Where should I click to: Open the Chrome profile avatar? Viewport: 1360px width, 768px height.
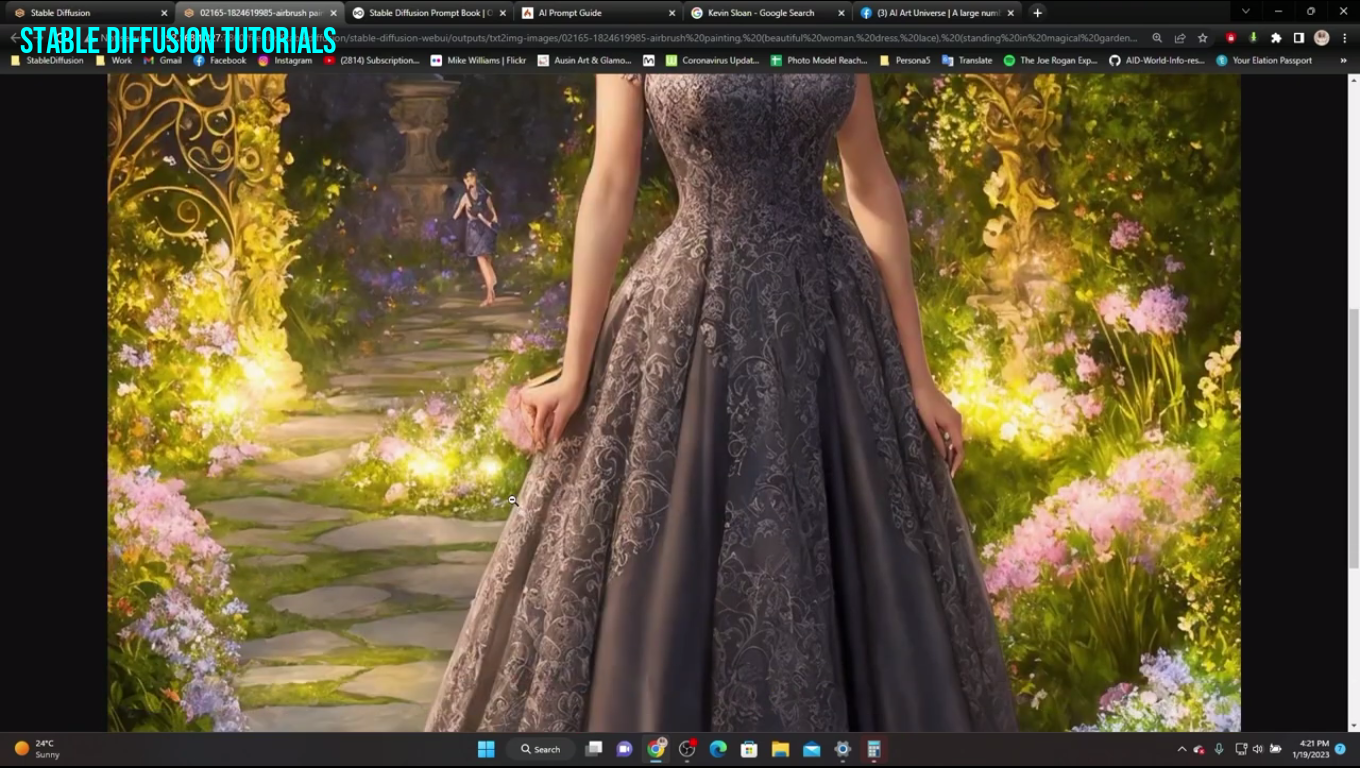(x=1321, y=38)
